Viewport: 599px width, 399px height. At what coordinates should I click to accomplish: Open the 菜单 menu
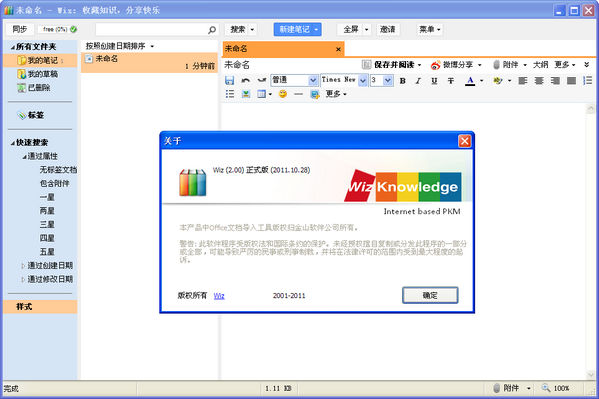430,29
